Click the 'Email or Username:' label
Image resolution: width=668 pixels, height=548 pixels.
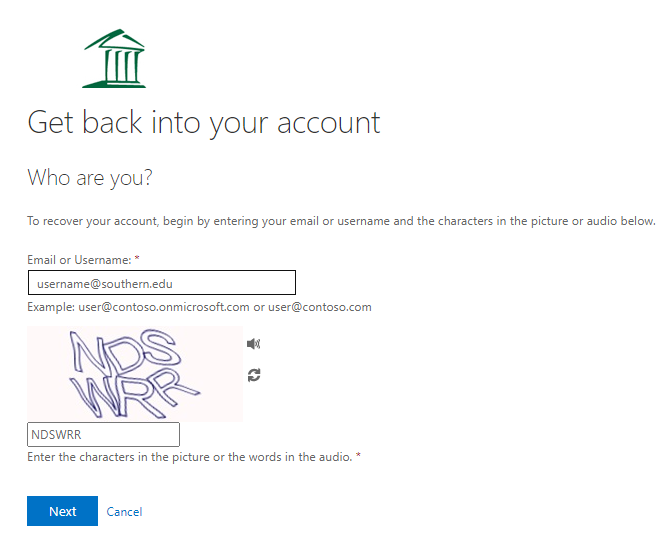79,260
